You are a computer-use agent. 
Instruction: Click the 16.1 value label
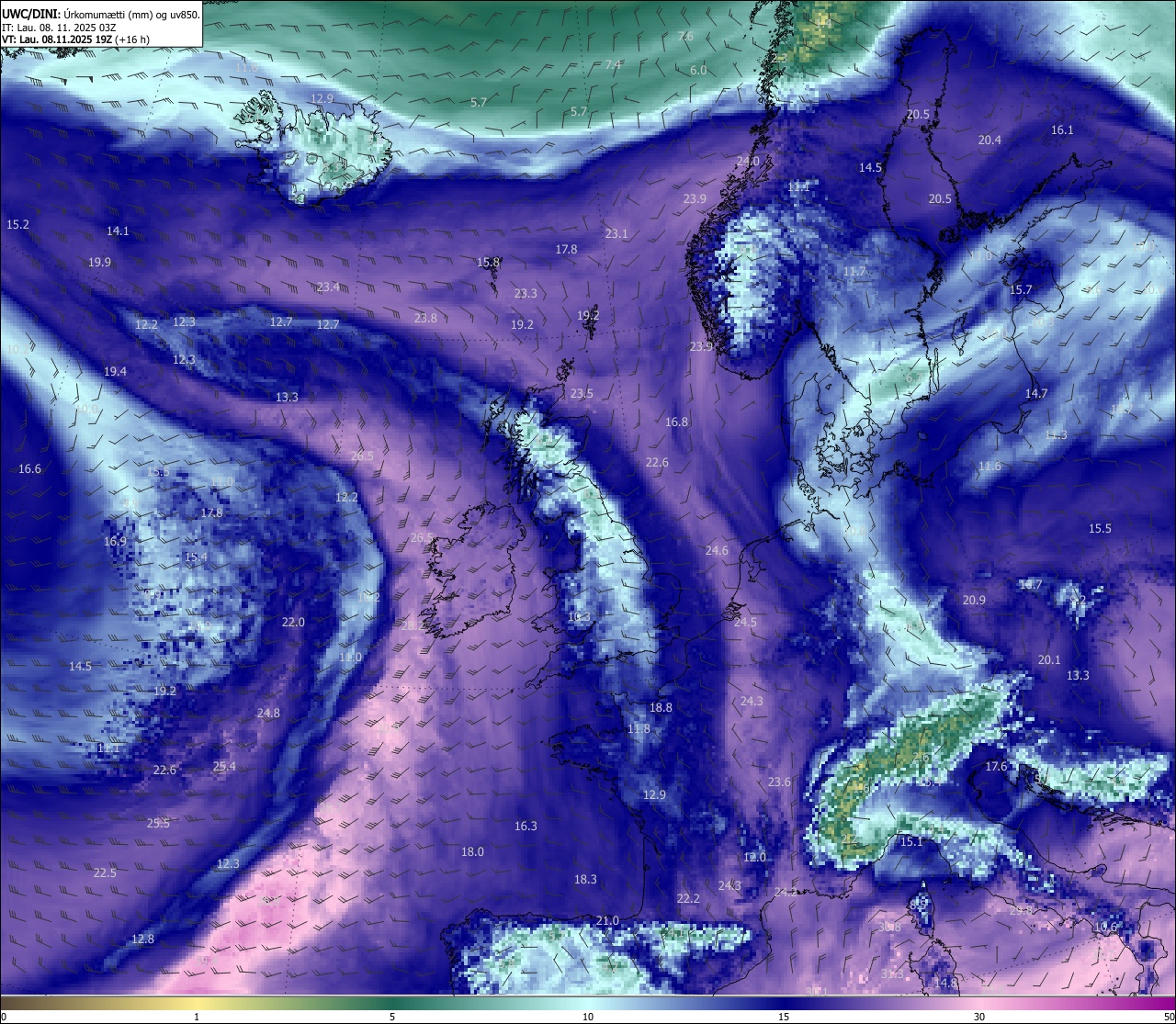[x=1062, y=130]
